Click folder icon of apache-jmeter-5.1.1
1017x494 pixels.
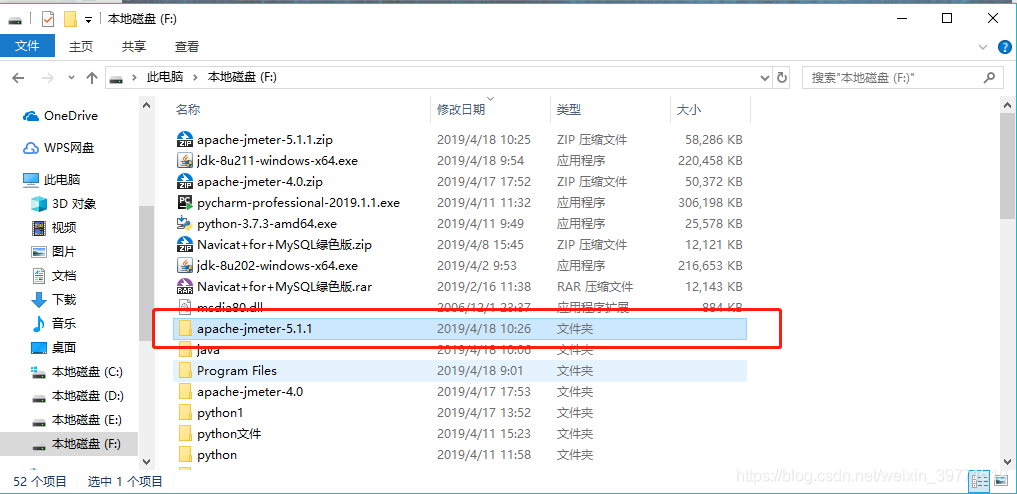tap(185, 329)
